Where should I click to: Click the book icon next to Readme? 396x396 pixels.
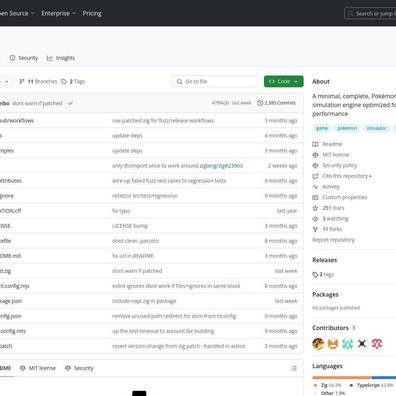pyautogui.click(x=315, y=144)
